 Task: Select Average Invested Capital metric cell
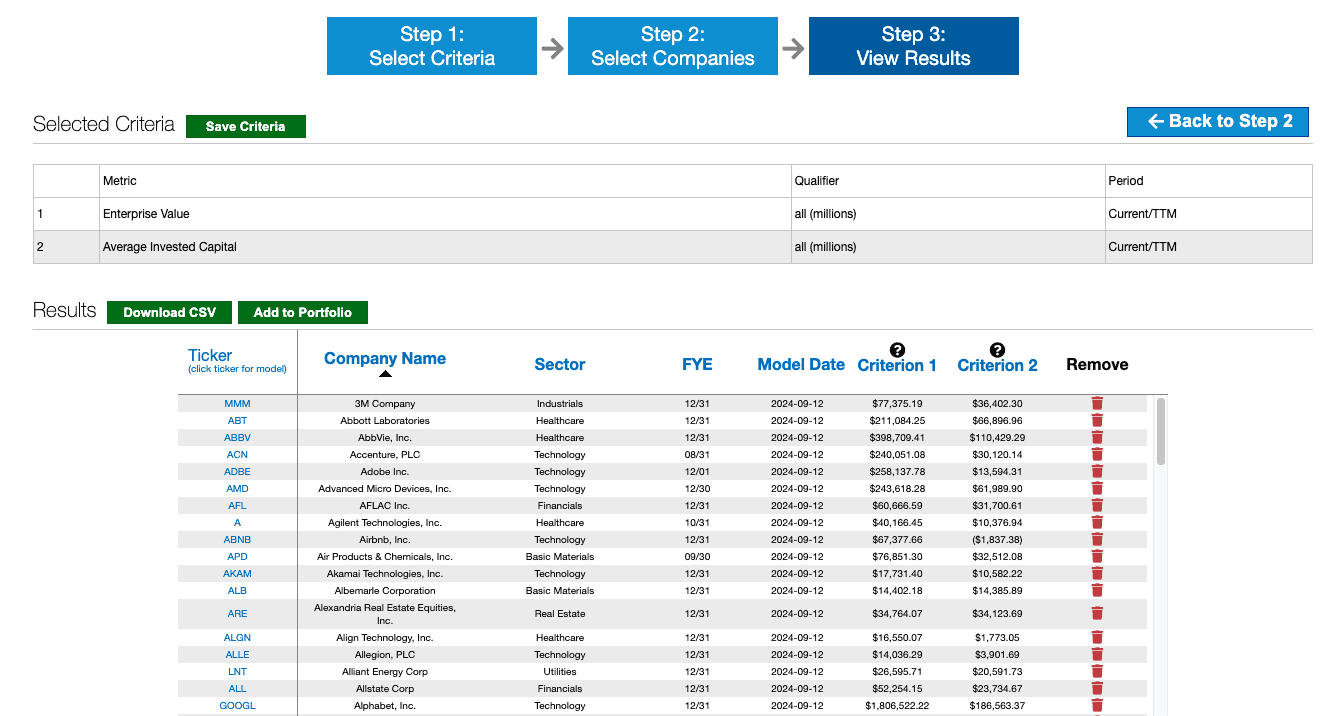tap(446, 247)
